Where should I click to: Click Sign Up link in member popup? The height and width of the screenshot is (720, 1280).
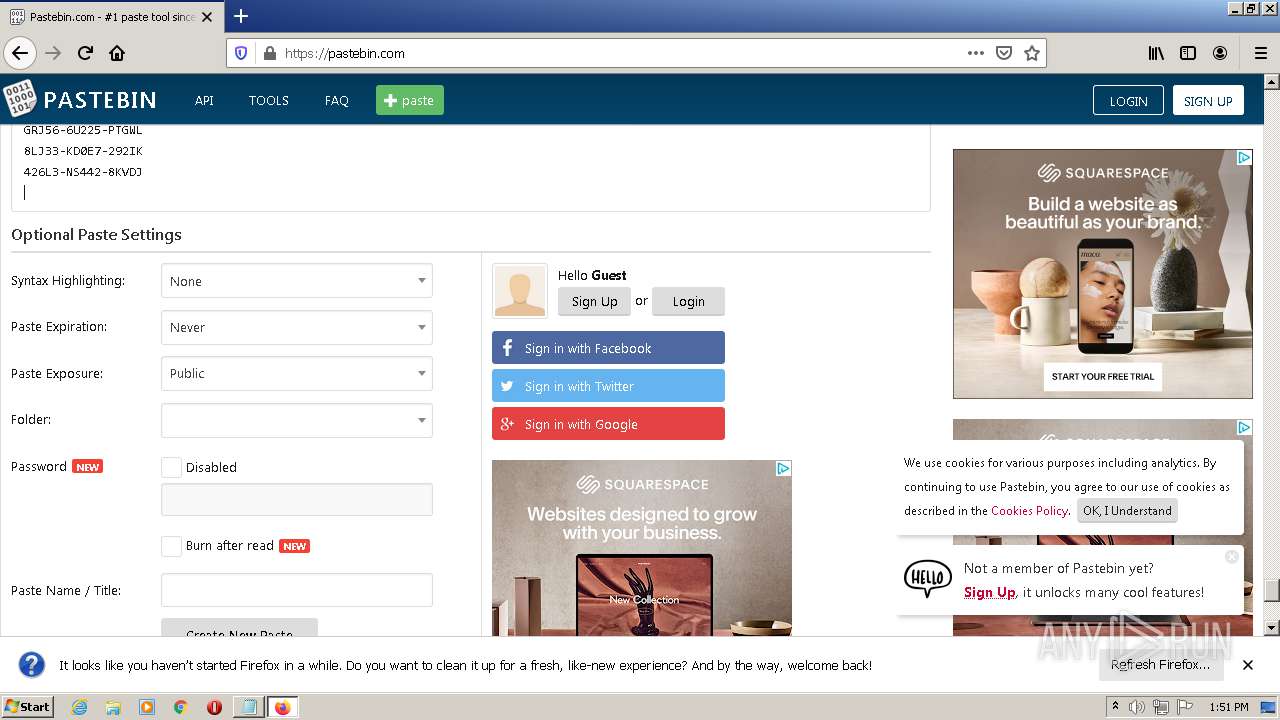coord(990,592)
